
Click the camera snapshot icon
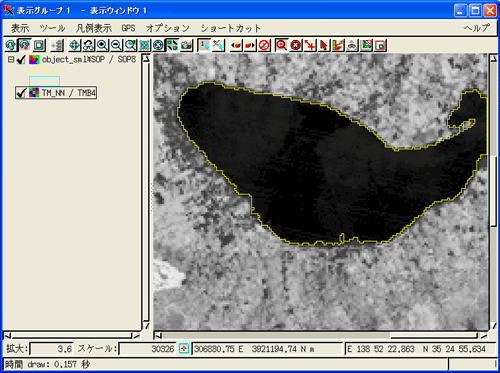coord(186,45)
